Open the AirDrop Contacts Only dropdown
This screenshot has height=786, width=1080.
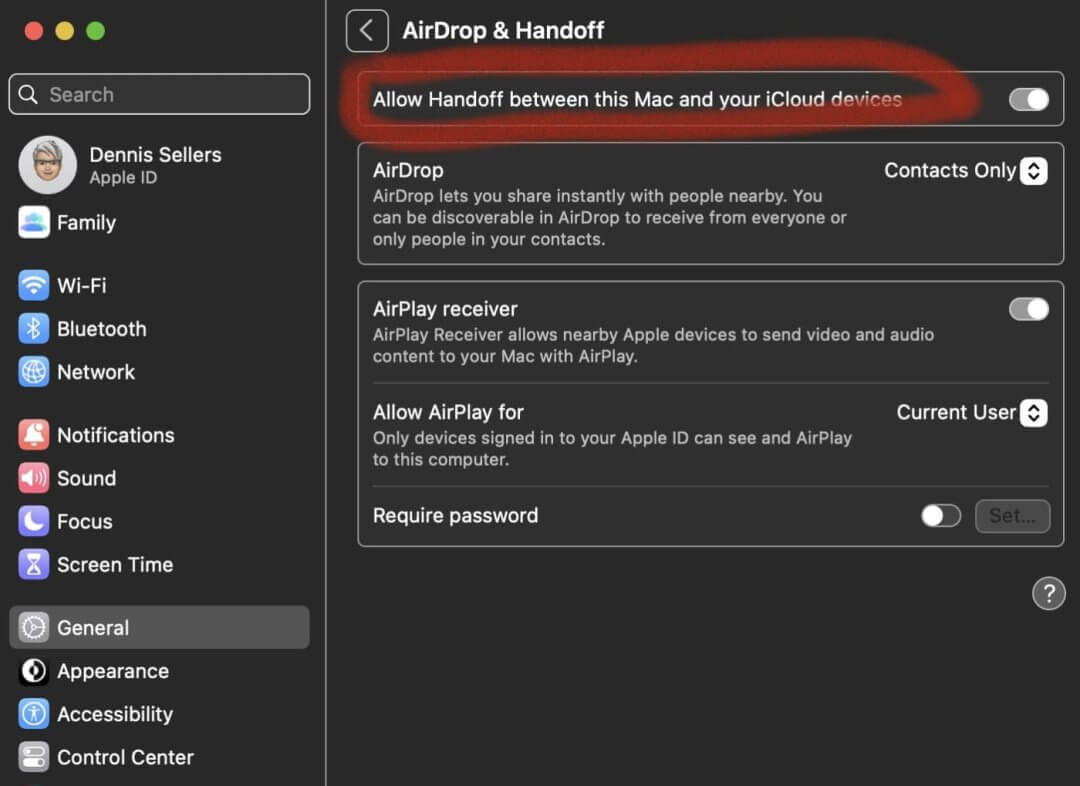click(1033, 171)
